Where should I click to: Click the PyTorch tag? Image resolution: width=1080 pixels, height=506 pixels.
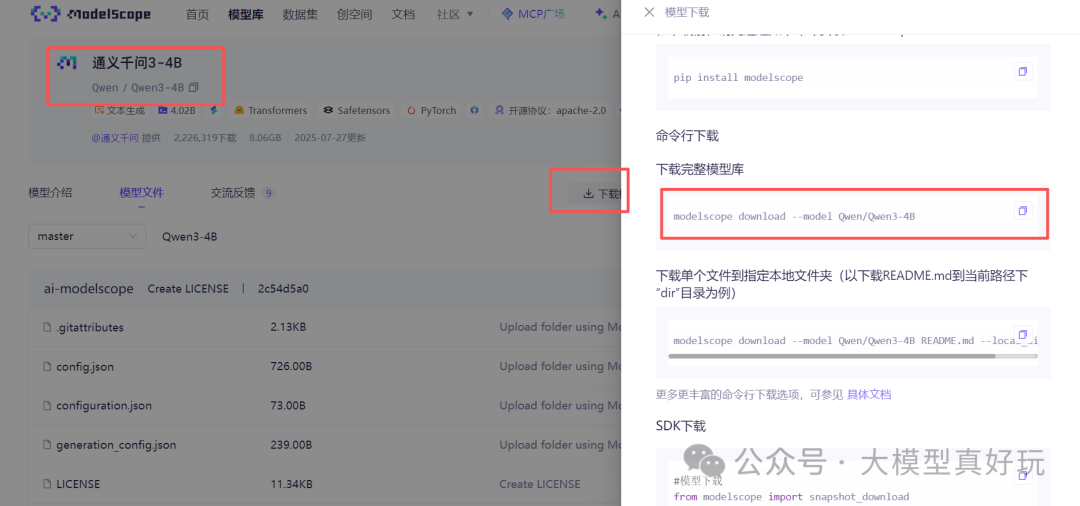pyautogui.click(x=432, y=110)
